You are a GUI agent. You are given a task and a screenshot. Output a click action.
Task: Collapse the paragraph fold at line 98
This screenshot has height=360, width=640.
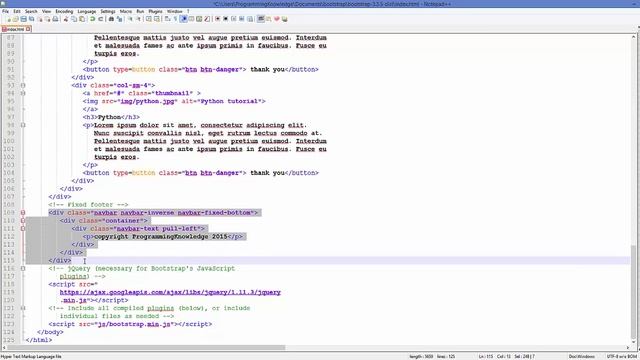(x=23, y=125)
